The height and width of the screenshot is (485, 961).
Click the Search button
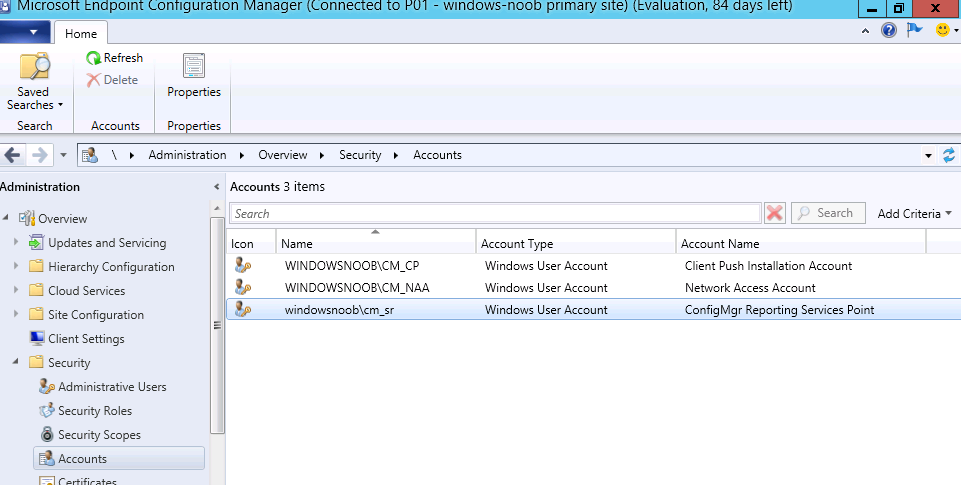(x=828, y=213)
